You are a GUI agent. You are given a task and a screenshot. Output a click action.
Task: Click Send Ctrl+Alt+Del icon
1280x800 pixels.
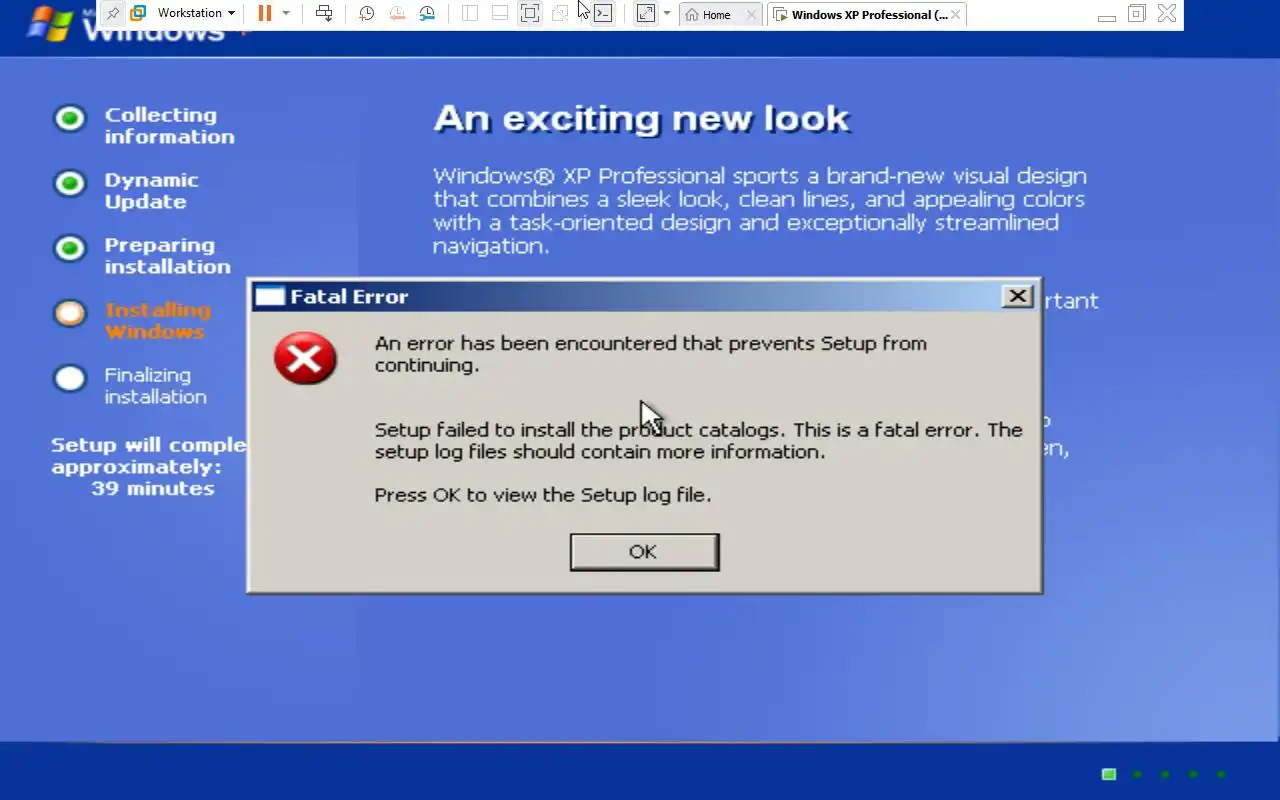324,13
